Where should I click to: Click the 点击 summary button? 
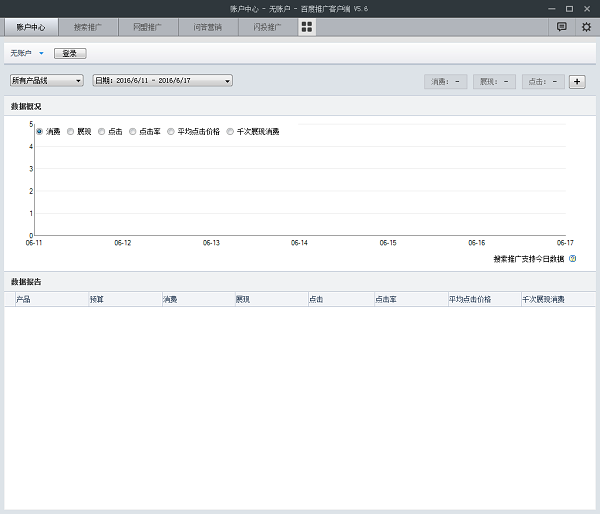(543, 82)
